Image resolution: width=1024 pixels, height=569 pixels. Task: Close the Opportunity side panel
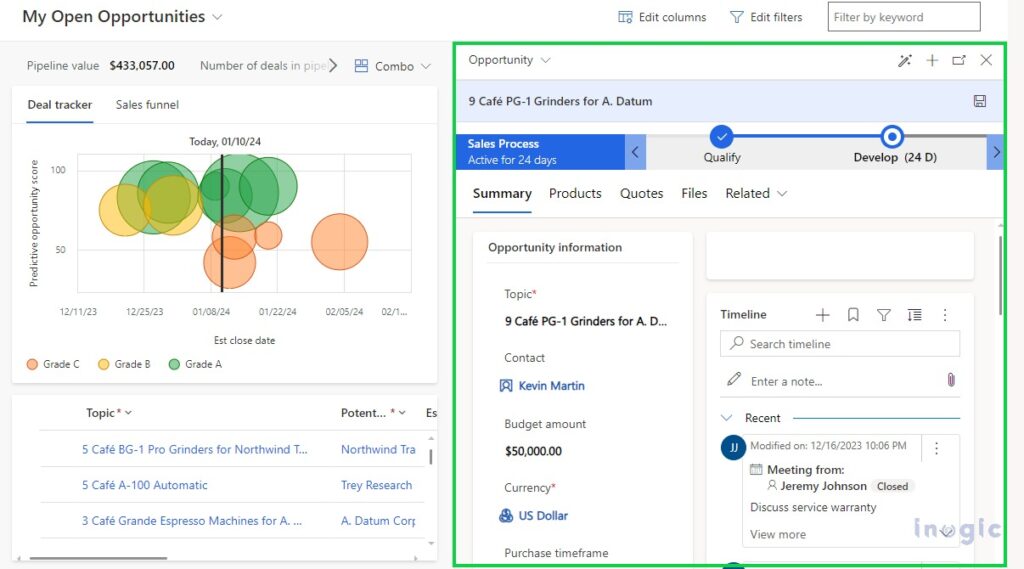[x=986, y=60]
